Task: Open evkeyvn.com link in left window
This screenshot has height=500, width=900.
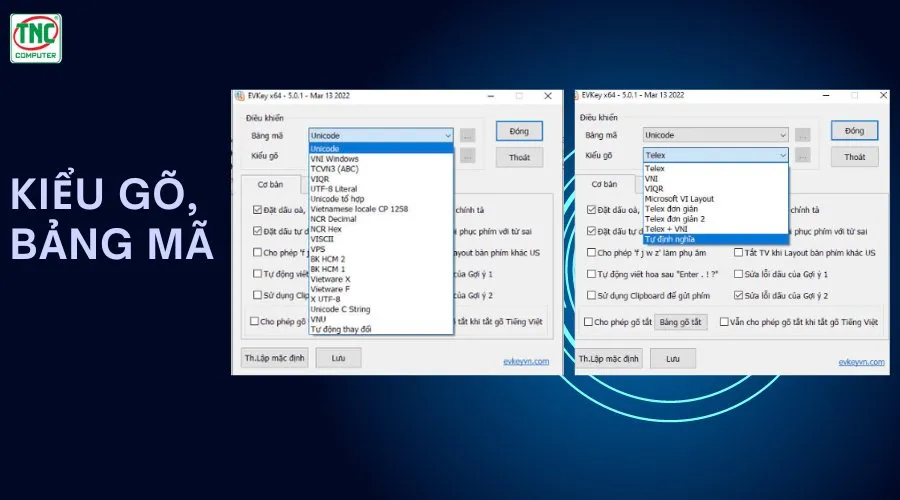Action: pos(526,361)
